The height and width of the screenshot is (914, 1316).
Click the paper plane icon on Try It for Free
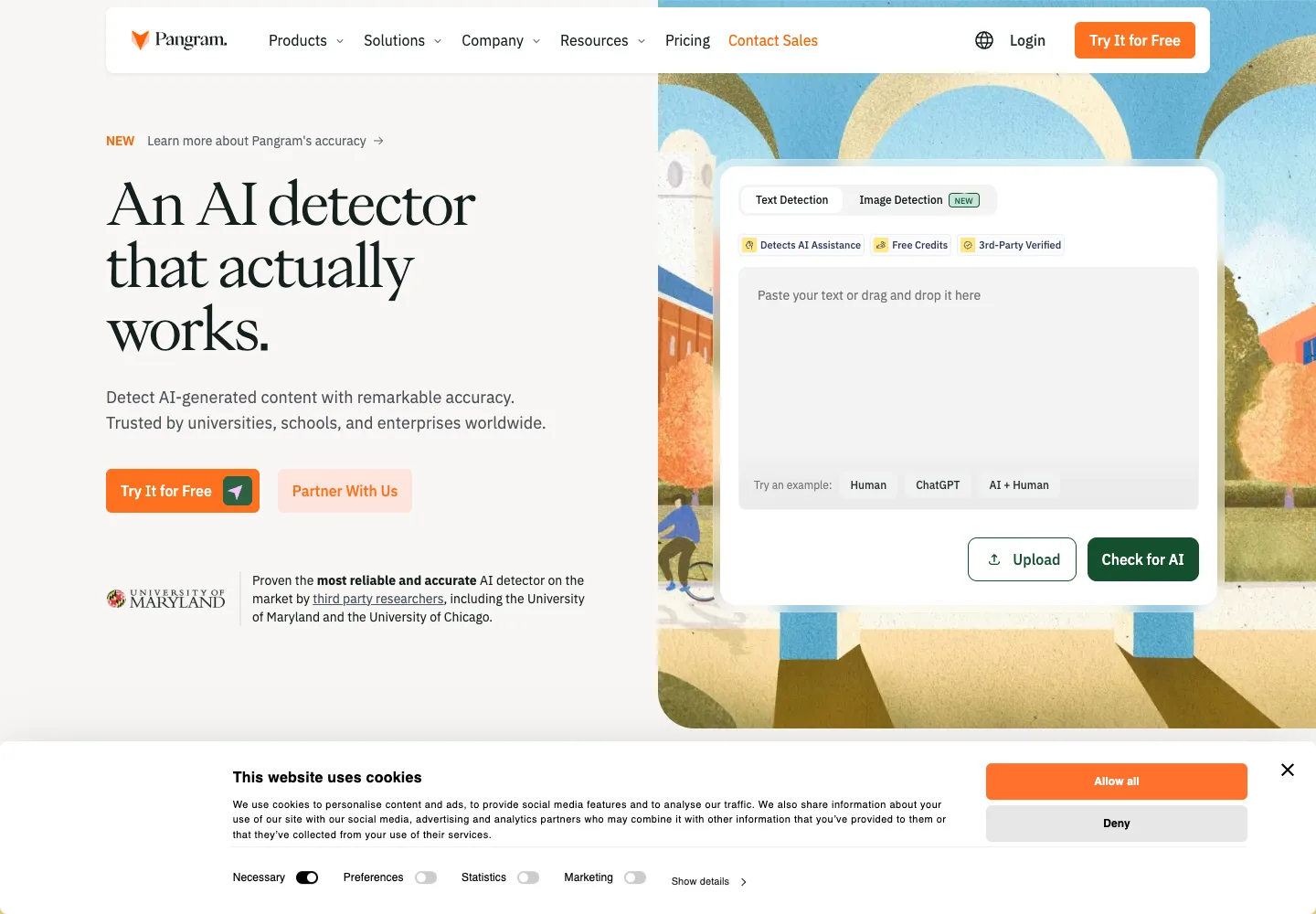[238, 491]
